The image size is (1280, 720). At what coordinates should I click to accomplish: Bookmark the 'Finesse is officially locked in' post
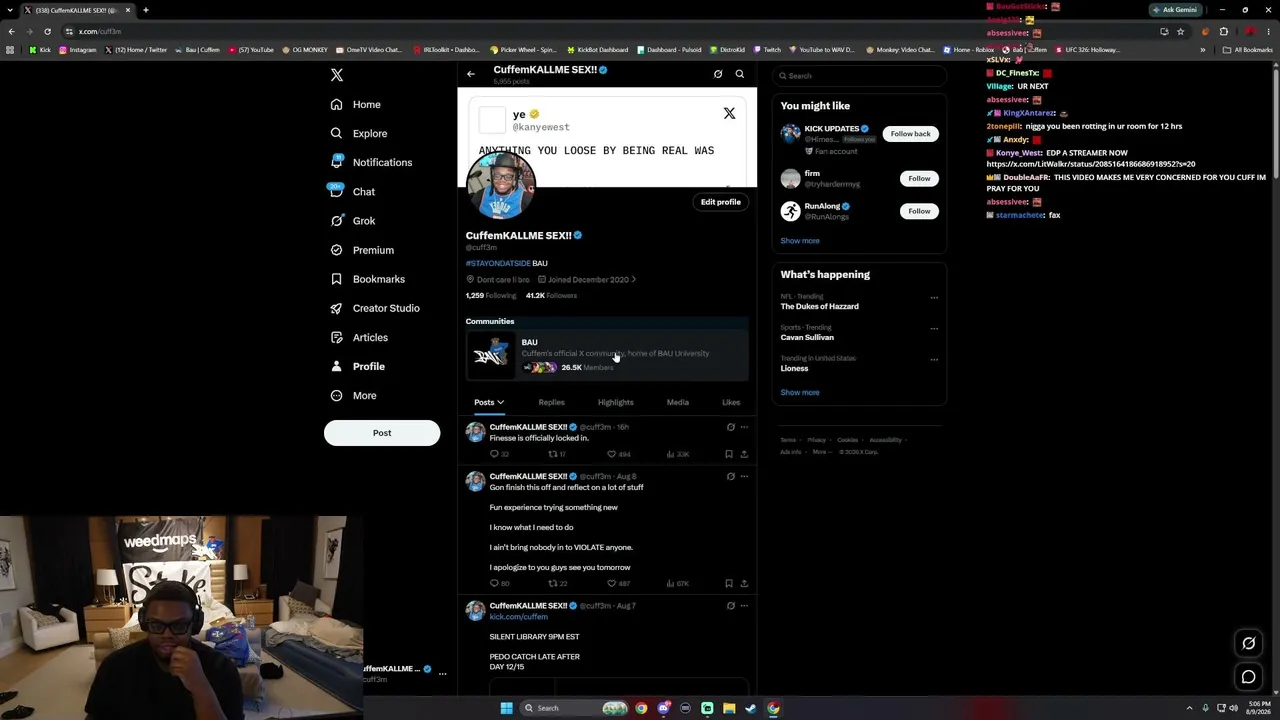(729, 454)
